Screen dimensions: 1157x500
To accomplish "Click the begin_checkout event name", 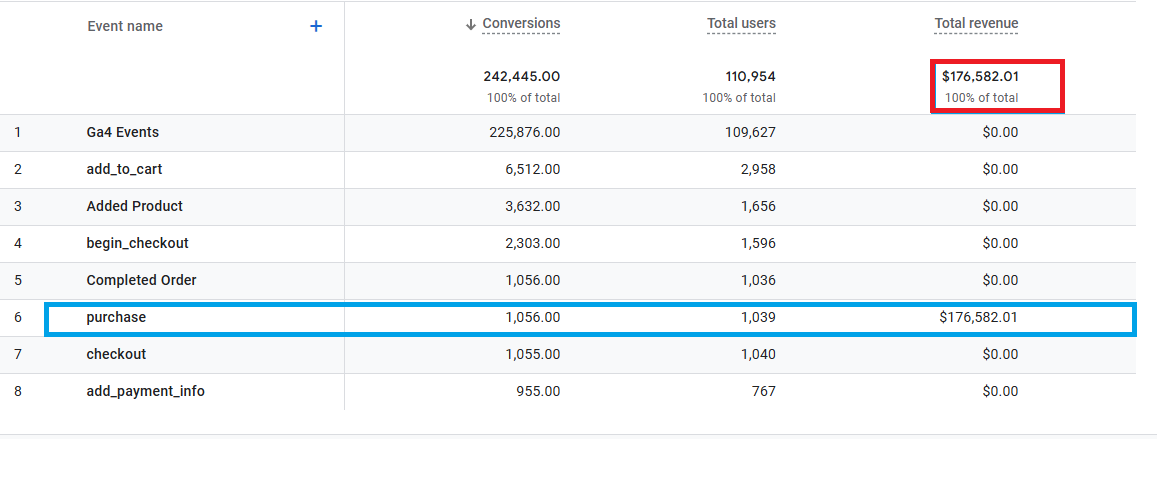I will (138, 243).
